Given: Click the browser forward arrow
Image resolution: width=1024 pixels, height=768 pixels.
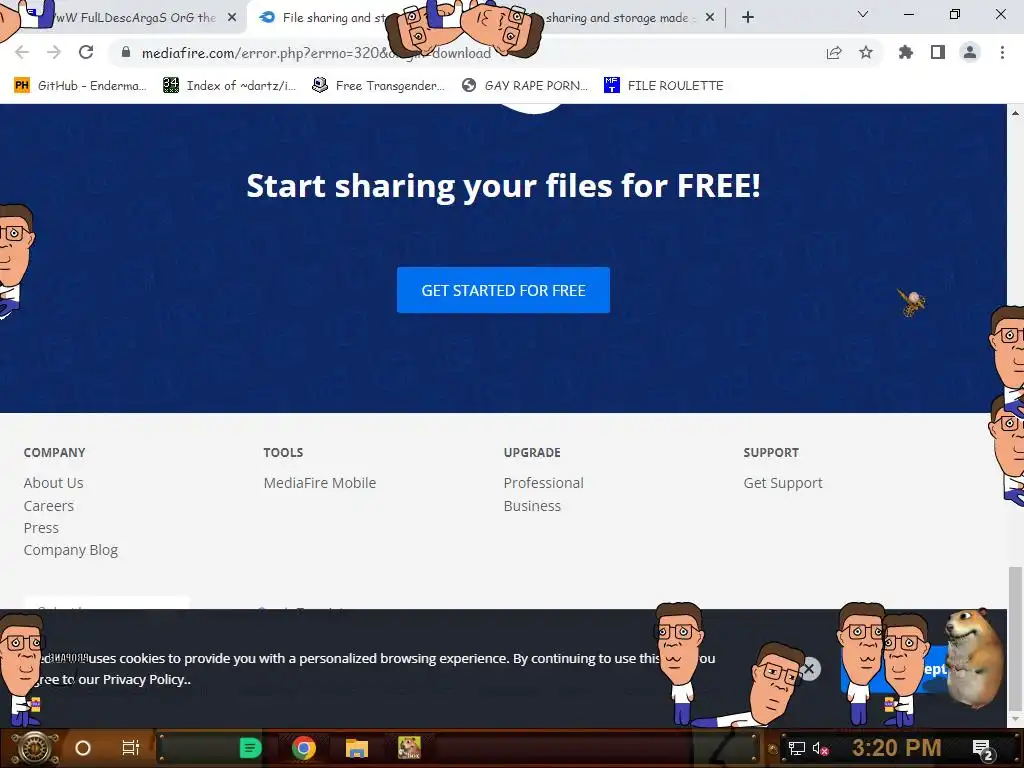Looking at the screenshot, I should [x=54, y=52].
